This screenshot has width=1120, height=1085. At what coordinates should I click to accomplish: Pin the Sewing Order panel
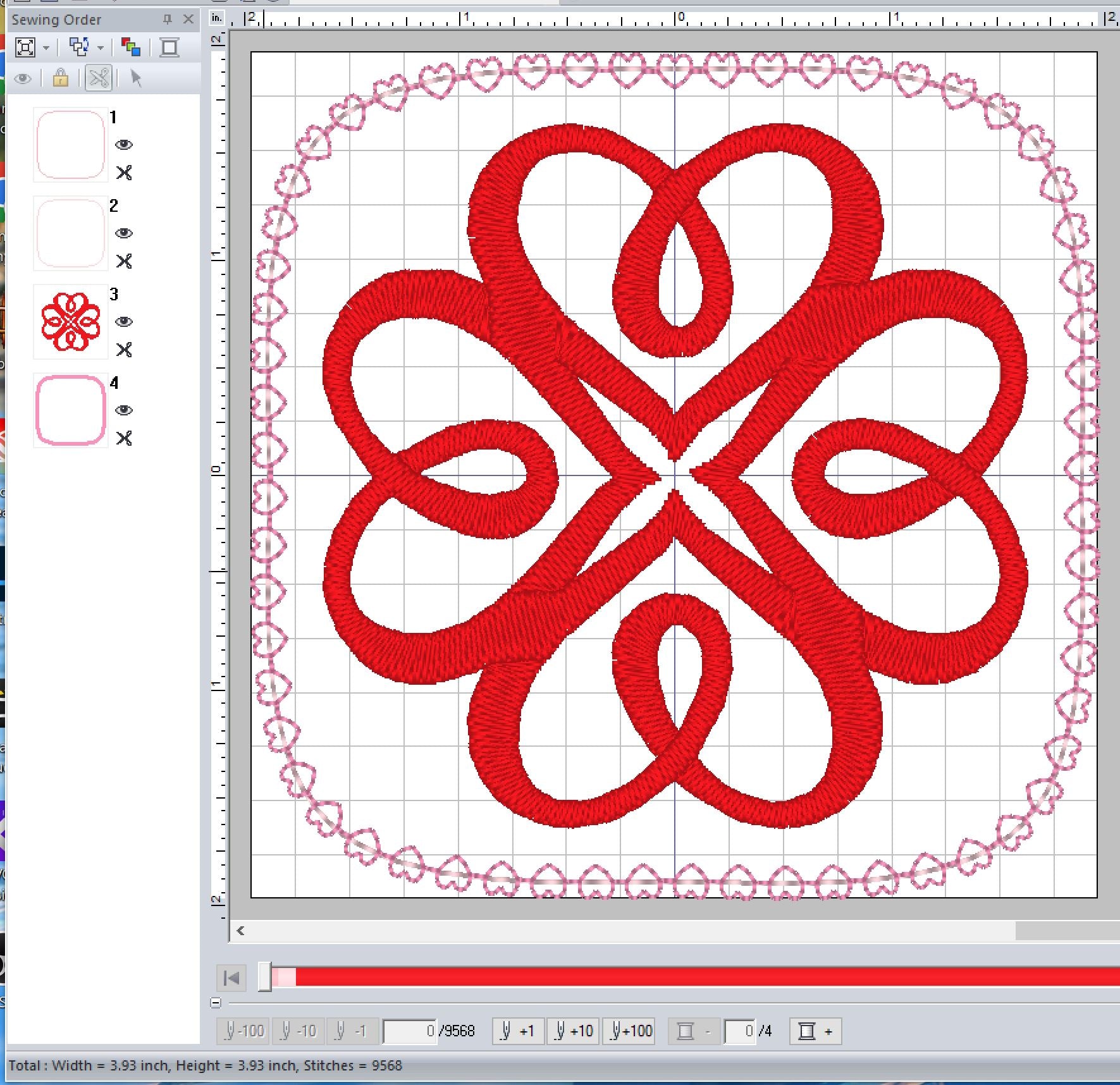[167, 20]
